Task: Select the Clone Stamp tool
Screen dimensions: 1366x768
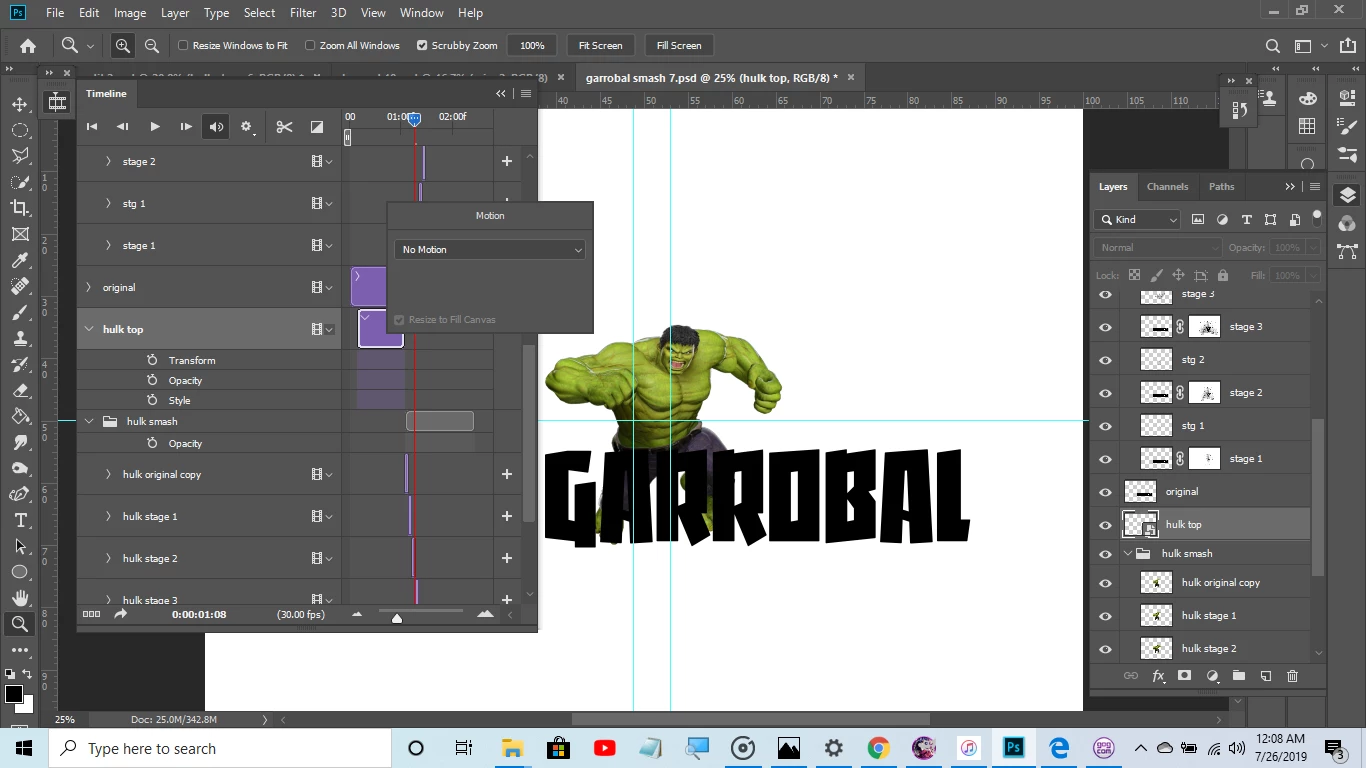Action: pyautogui.click(x=20, y=338)
